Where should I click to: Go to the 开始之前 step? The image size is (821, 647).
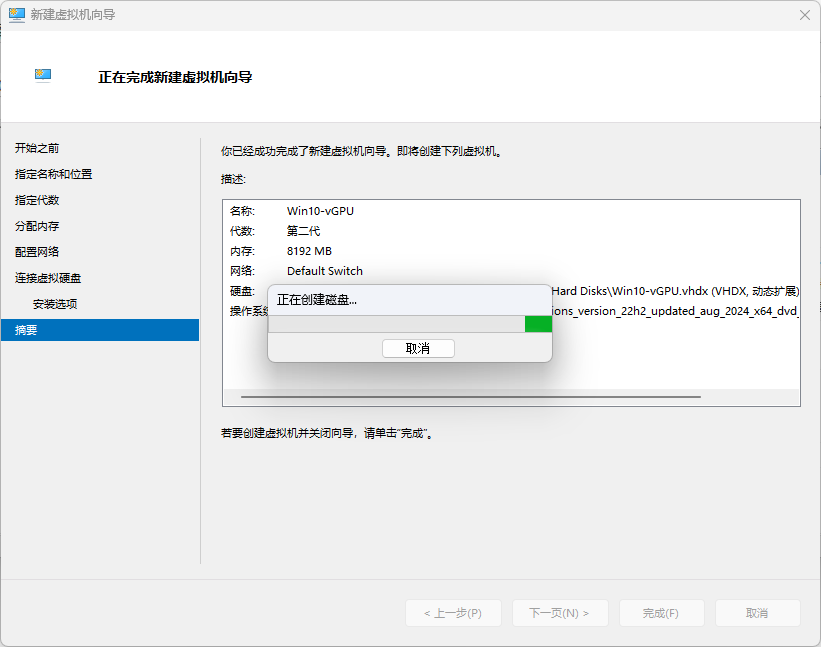(37, 148)
